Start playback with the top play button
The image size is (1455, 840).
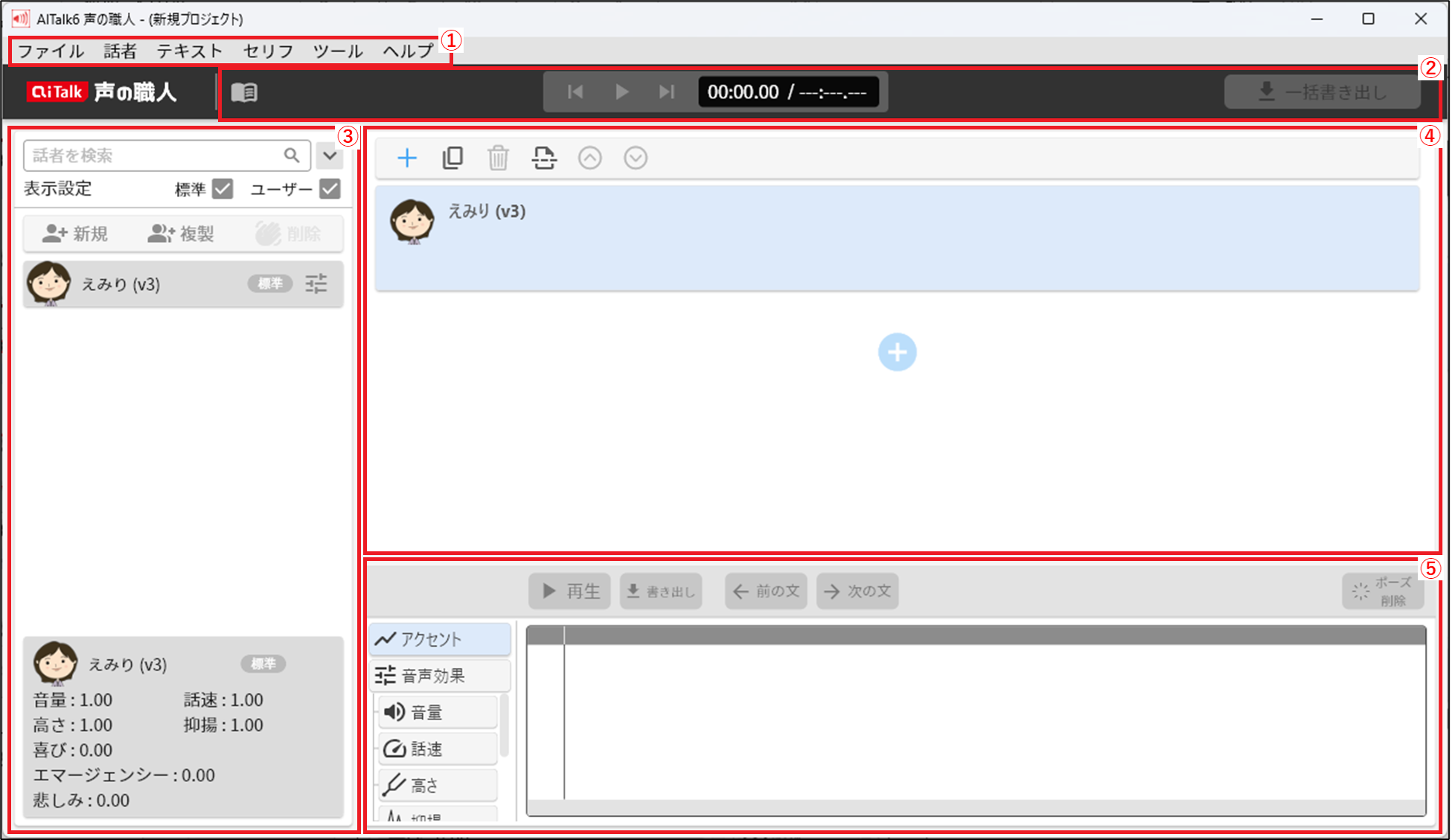[622, 92]
